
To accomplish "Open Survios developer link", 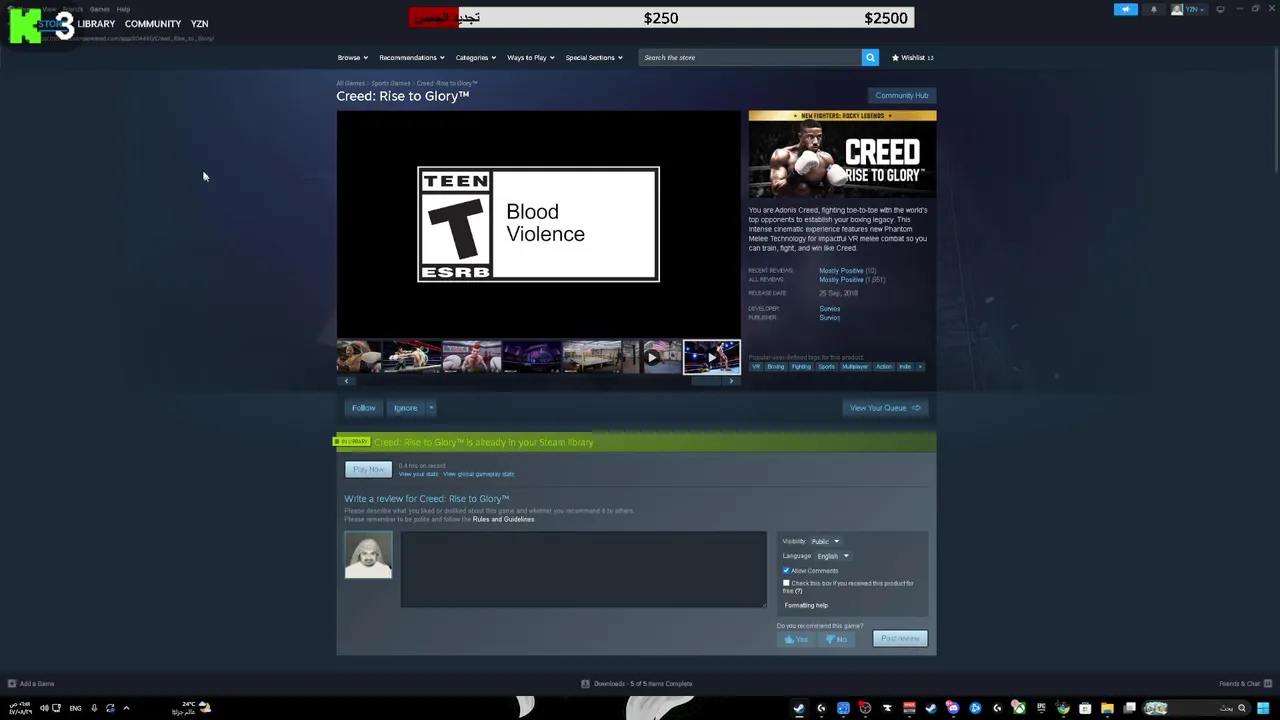I will (830, 309).
